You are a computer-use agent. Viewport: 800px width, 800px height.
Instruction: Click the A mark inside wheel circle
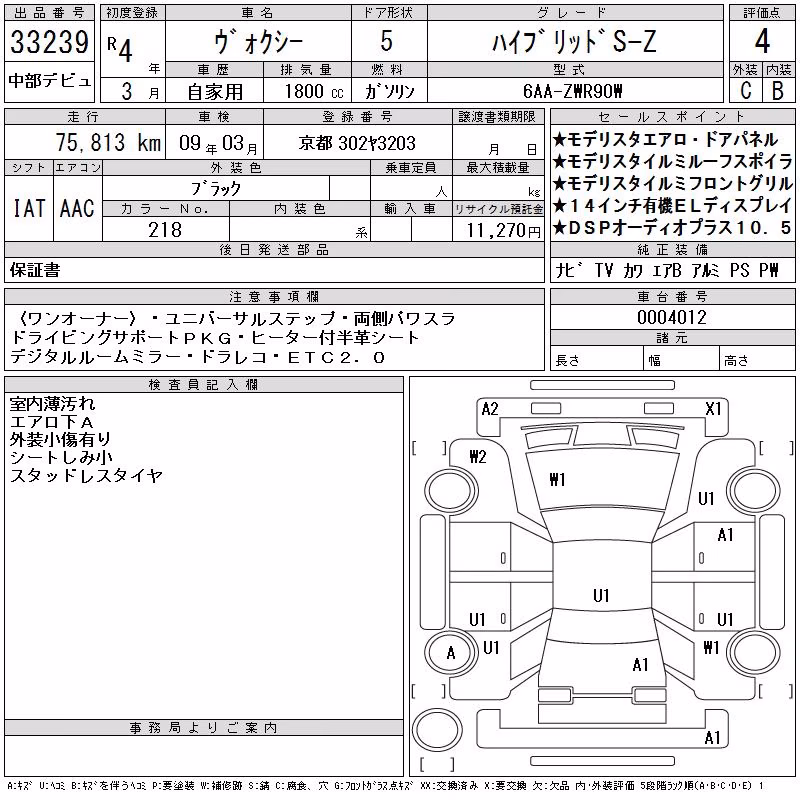click(x=451, y=653)
